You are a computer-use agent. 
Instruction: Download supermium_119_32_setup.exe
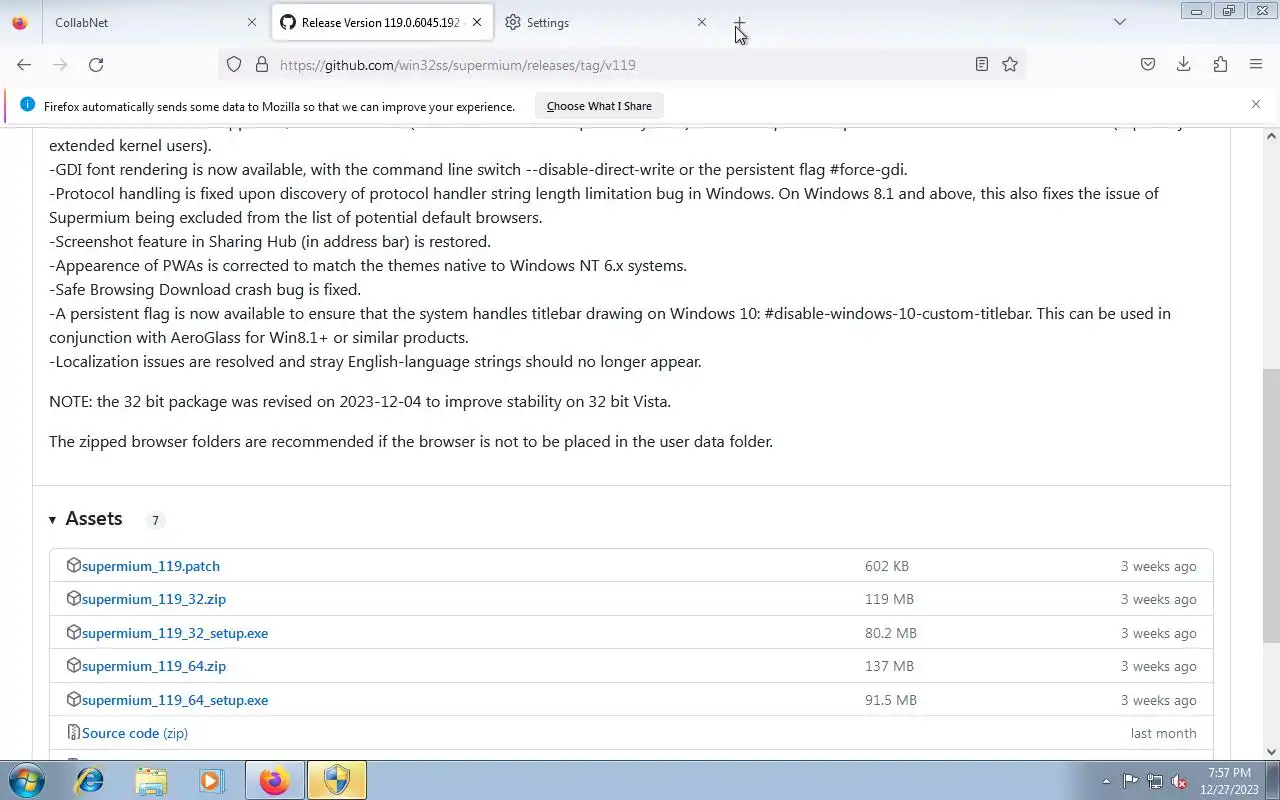pyautogui.click(x=175, y=633)
